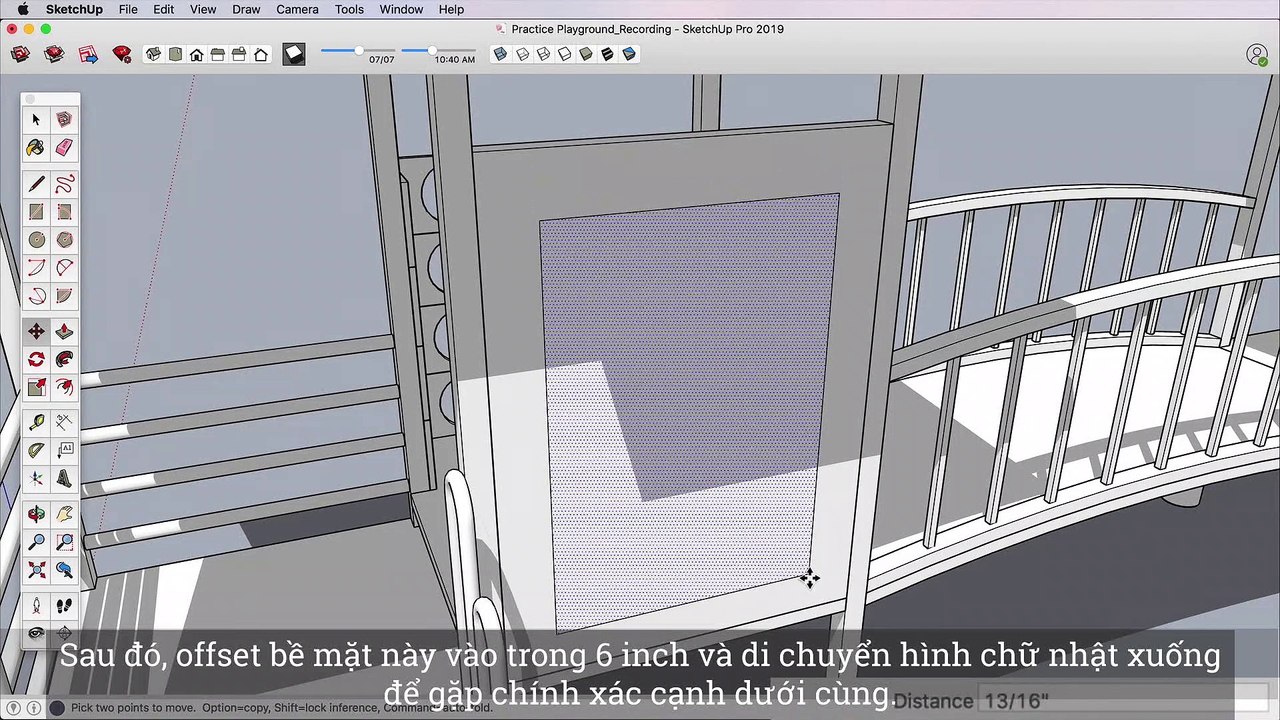Select the Freehand tool
The image size is (1280, 720).
pyautogui.click(x=64, y=184)
